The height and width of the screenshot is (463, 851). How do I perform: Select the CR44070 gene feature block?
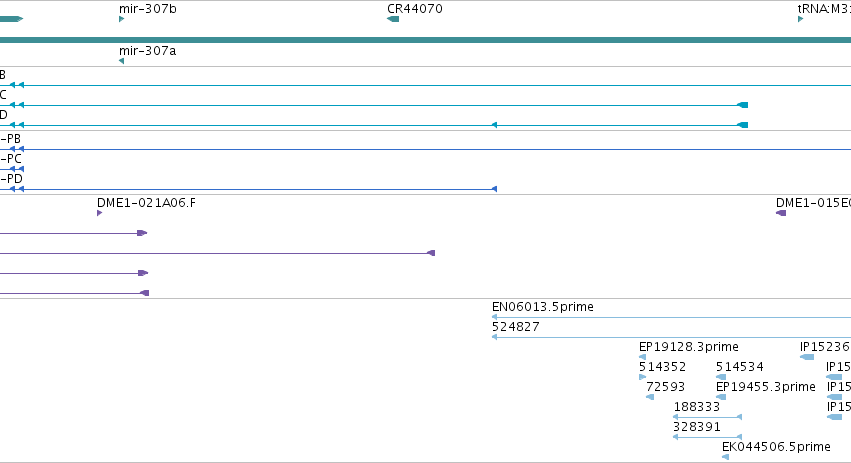[393, 19]
